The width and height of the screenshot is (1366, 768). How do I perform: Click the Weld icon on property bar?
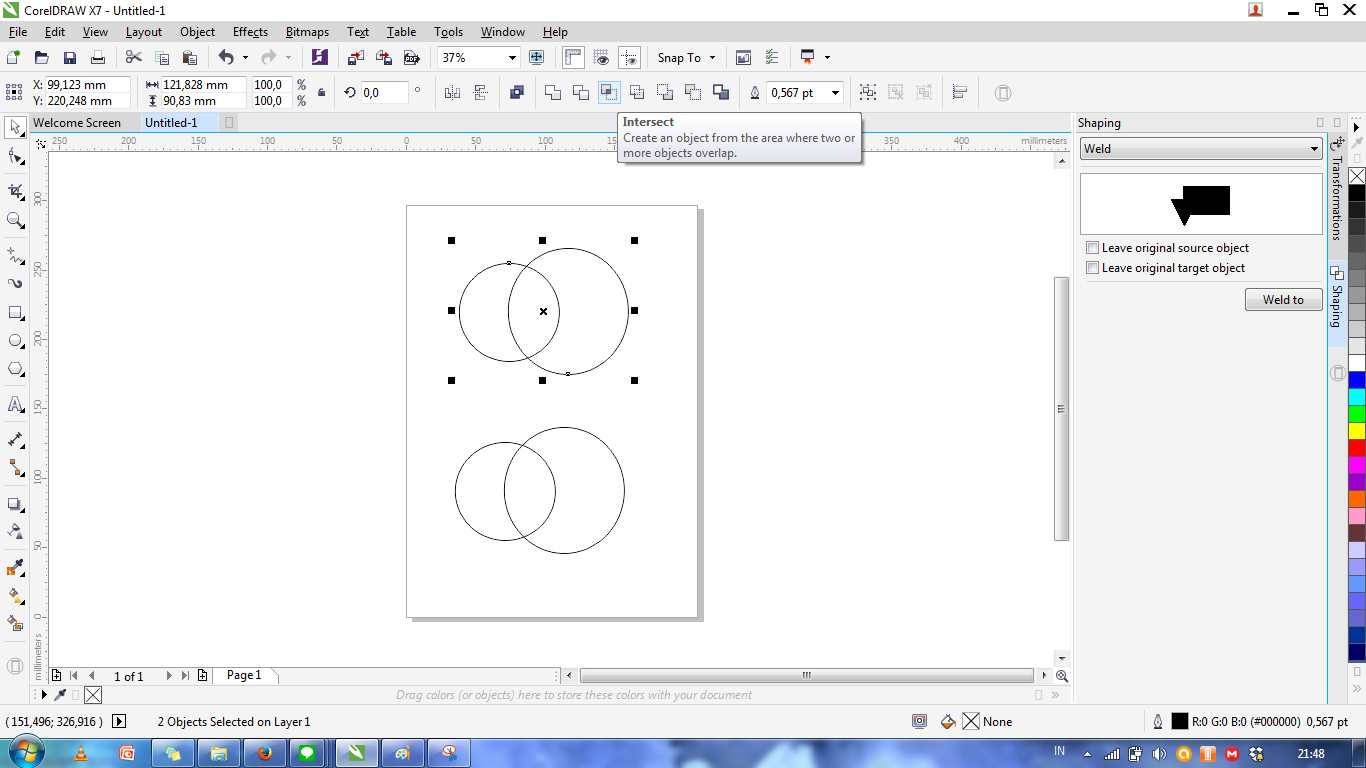pos(552,92)
